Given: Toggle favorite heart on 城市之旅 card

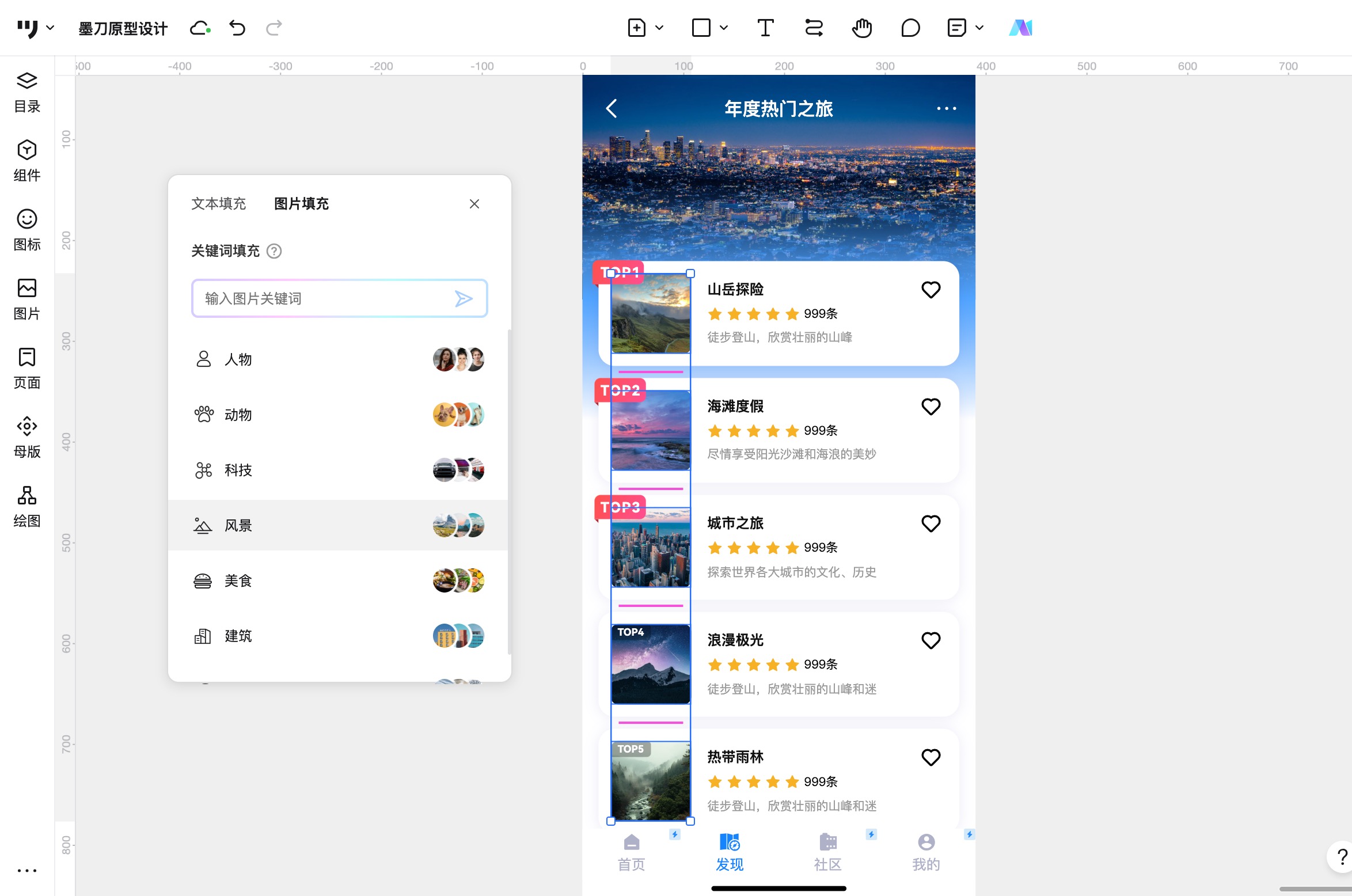Looking at the screenshot, I should (x=931, y=523).
